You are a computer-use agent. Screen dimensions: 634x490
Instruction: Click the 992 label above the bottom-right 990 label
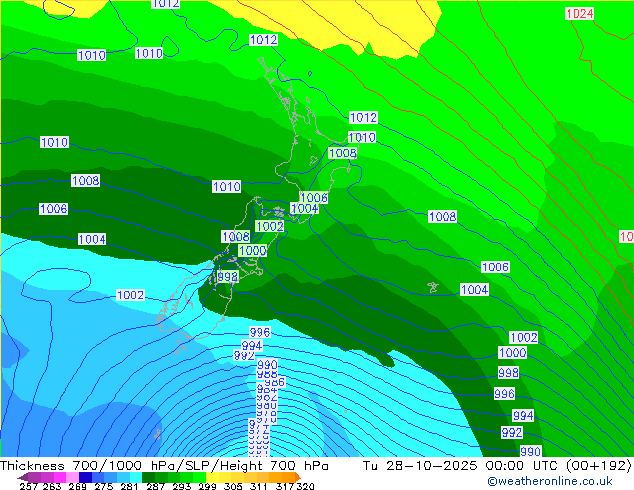point(512,433)
